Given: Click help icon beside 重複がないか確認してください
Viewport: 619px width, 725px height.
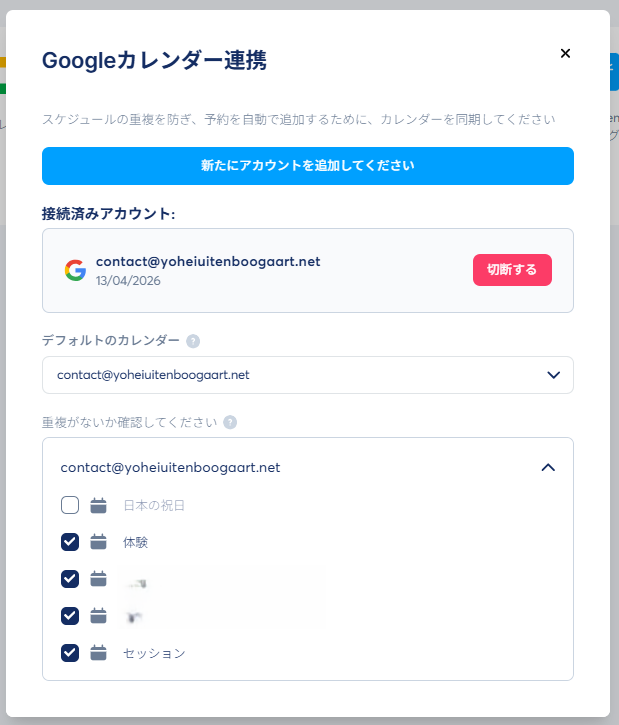Looking at the screenshot, I should pyautogui.click(x=230, y=422).
